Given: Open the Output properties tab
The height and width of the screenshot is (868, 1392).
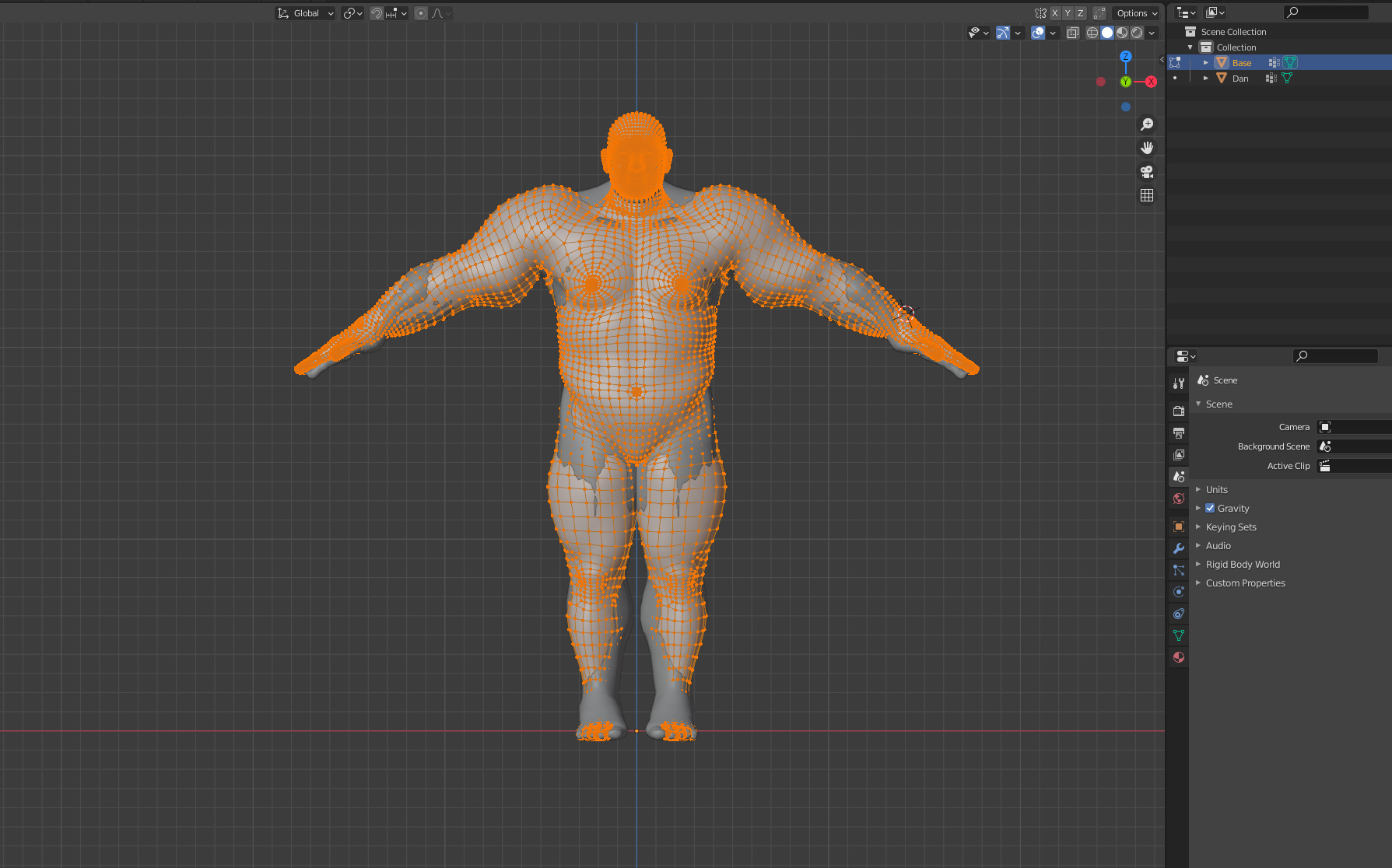Looking at the screenshot, I should coord(1179,432).
